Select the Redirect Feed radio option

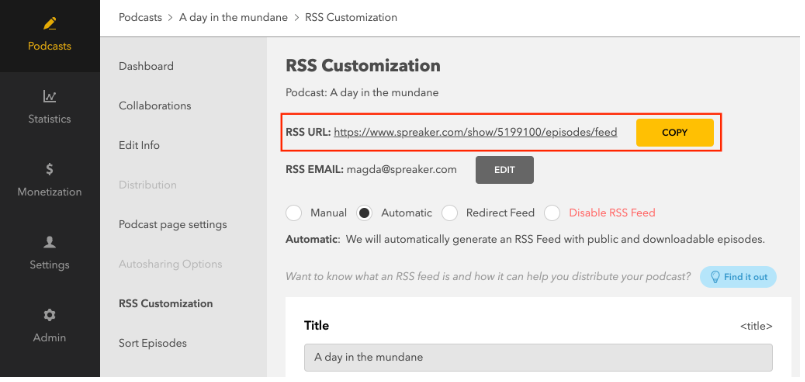450,213
